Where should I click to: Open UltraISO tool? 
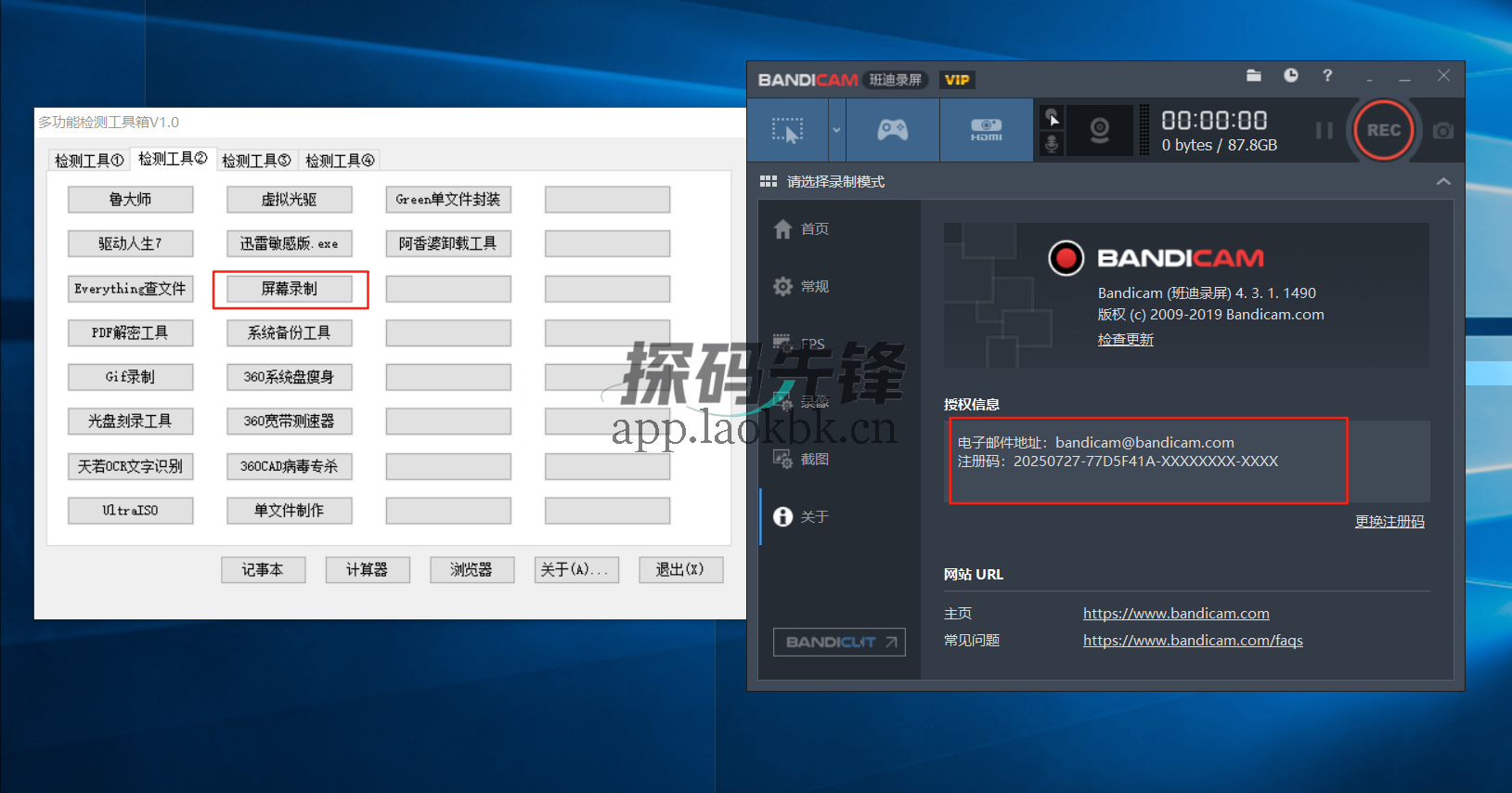[x=130, y=511]
